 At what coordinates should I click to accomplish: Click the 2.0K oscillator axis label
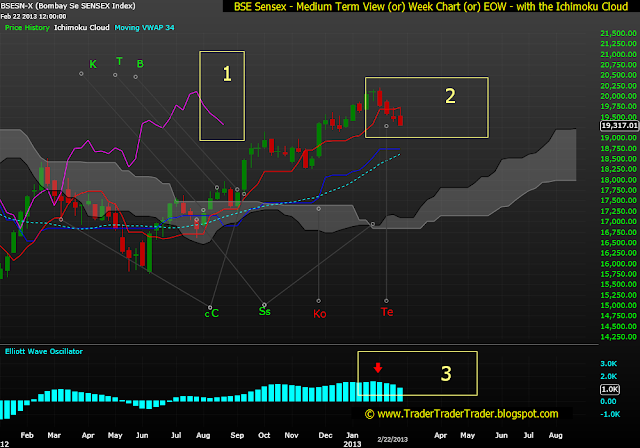tap(609, 376)
